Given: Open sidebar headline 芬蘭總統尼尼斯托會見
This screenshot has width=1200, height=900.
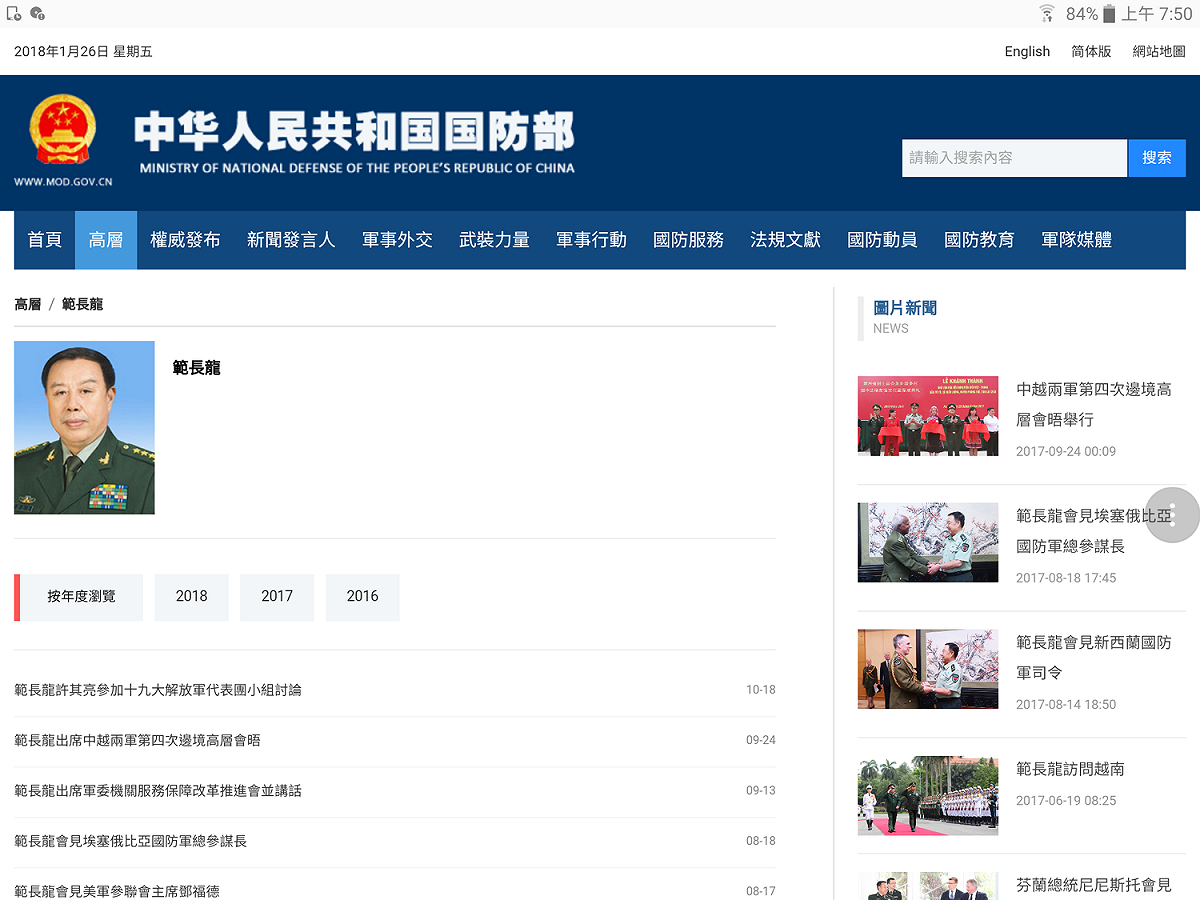Looking at the screenshot, I should click(x=1094, y=885).
